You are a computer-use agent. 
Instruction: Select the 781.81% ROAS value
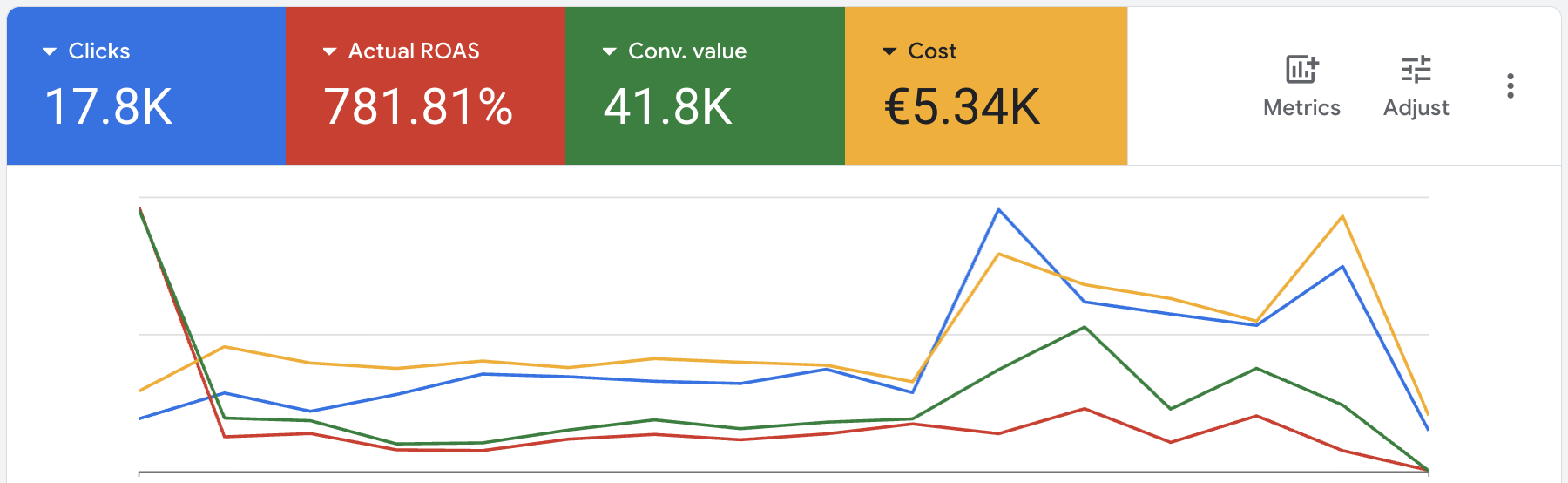click(418, 106)
